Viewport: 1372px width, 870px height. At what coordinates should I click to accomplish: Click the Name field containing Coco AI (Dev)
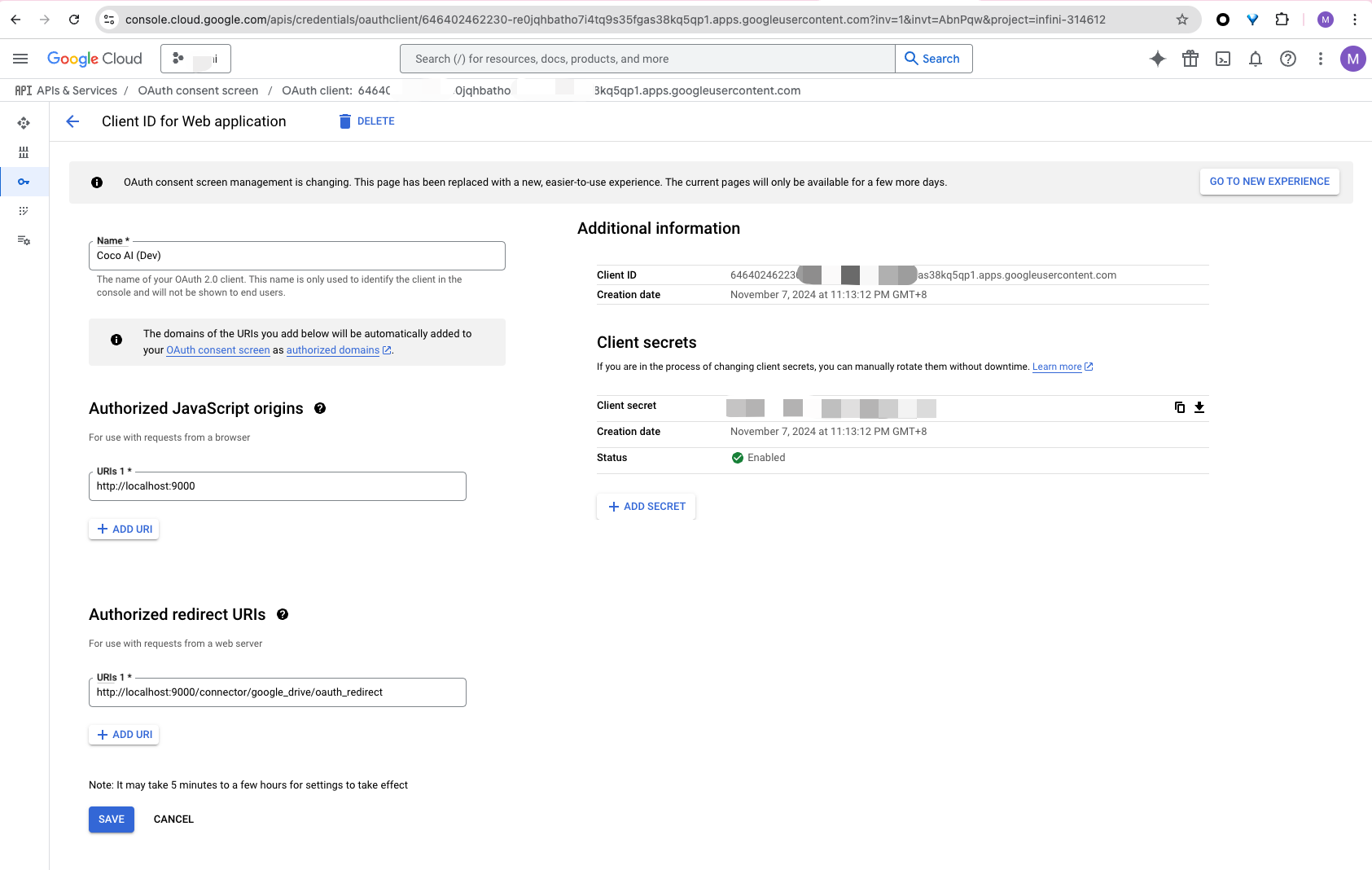[296, 255]
